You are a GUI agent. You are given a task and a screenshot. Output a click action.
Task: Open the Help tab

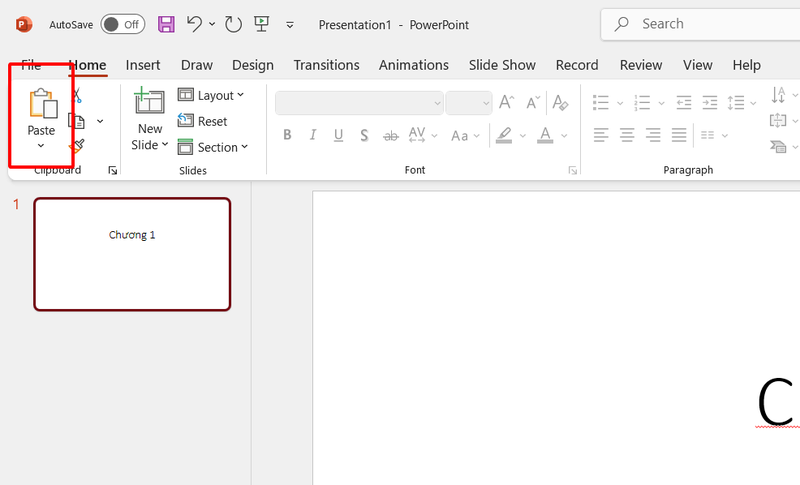point(746,65)
